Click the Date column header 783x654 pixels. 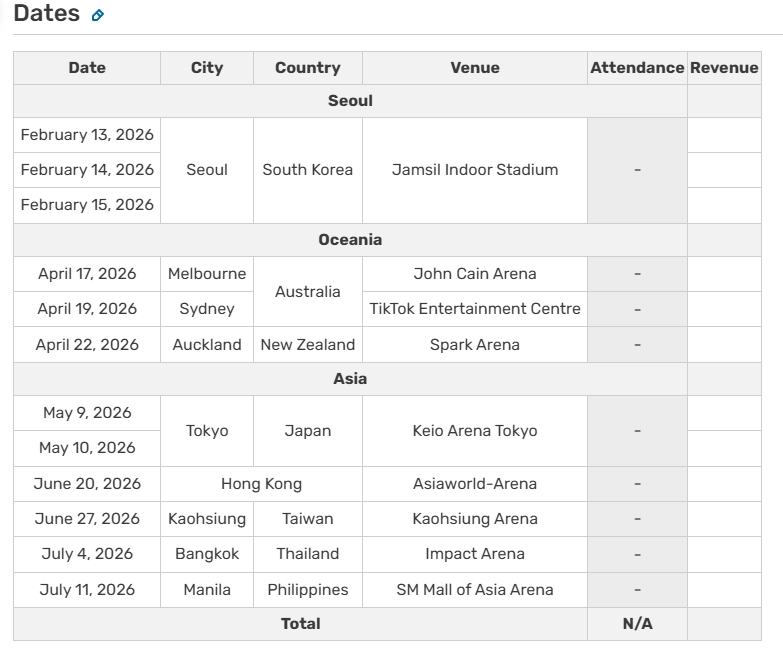coord(87,68)
